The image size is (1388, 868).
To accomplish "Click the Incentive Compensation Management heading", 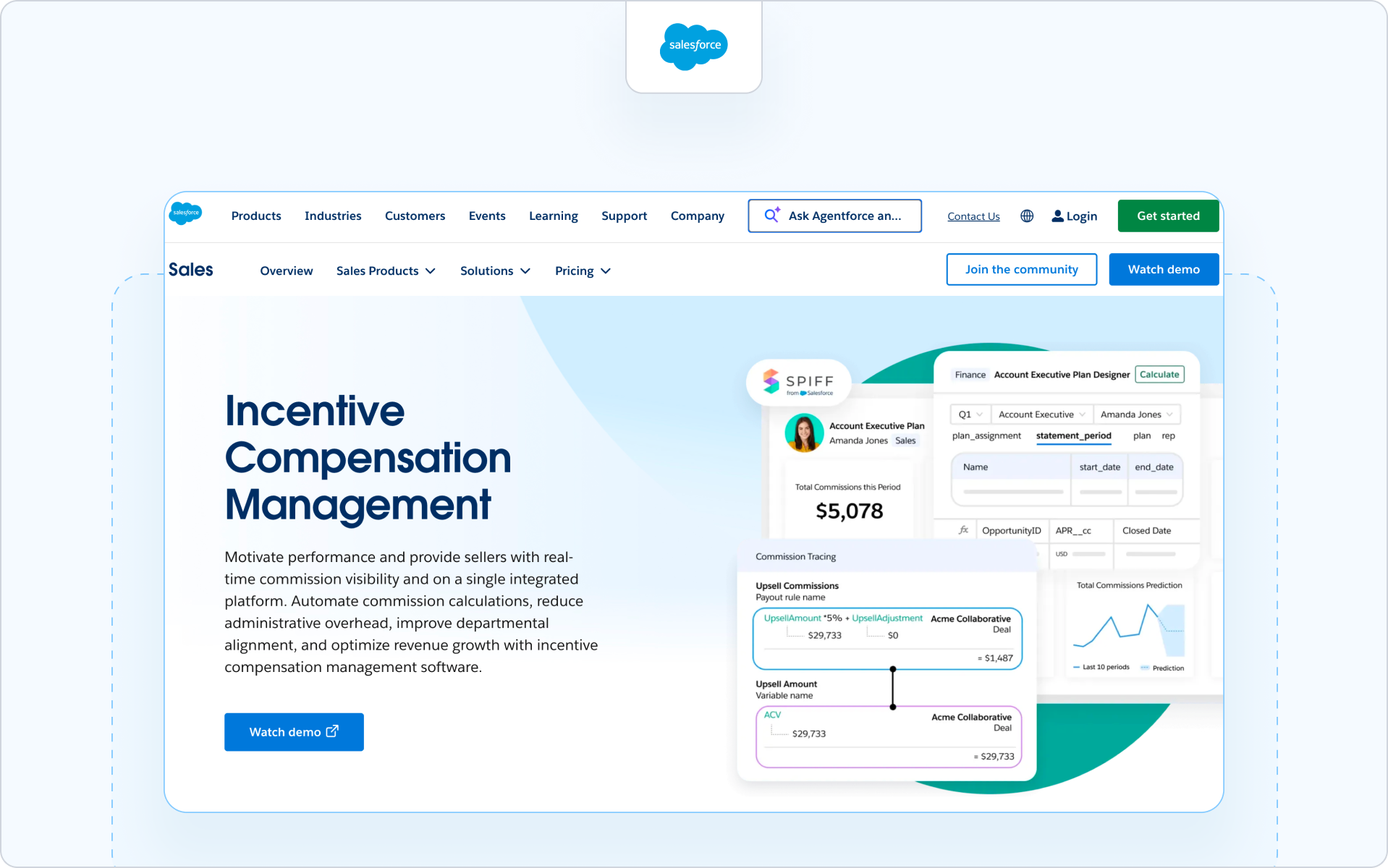I will pyautogui.click(x=368, y=458).
